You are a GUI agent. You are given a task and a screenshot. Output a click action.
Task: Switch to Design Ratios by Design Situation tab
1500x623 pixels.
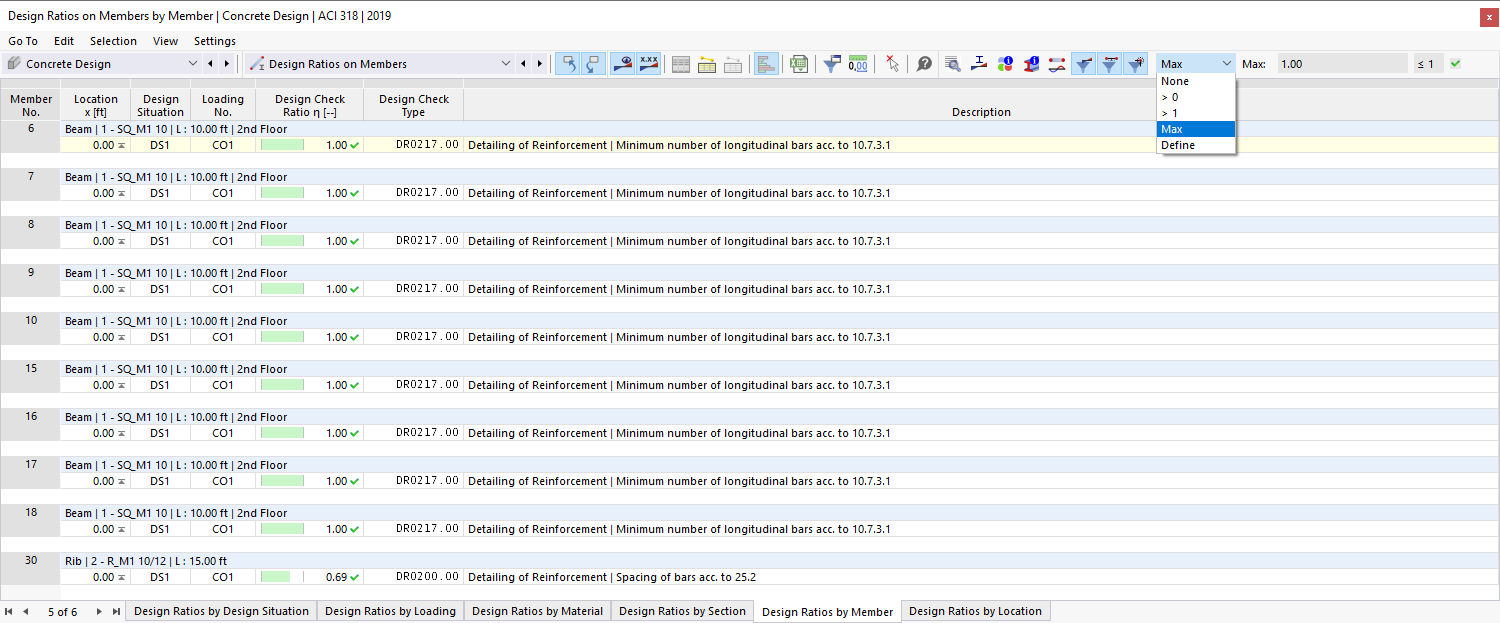pos(221,611)
